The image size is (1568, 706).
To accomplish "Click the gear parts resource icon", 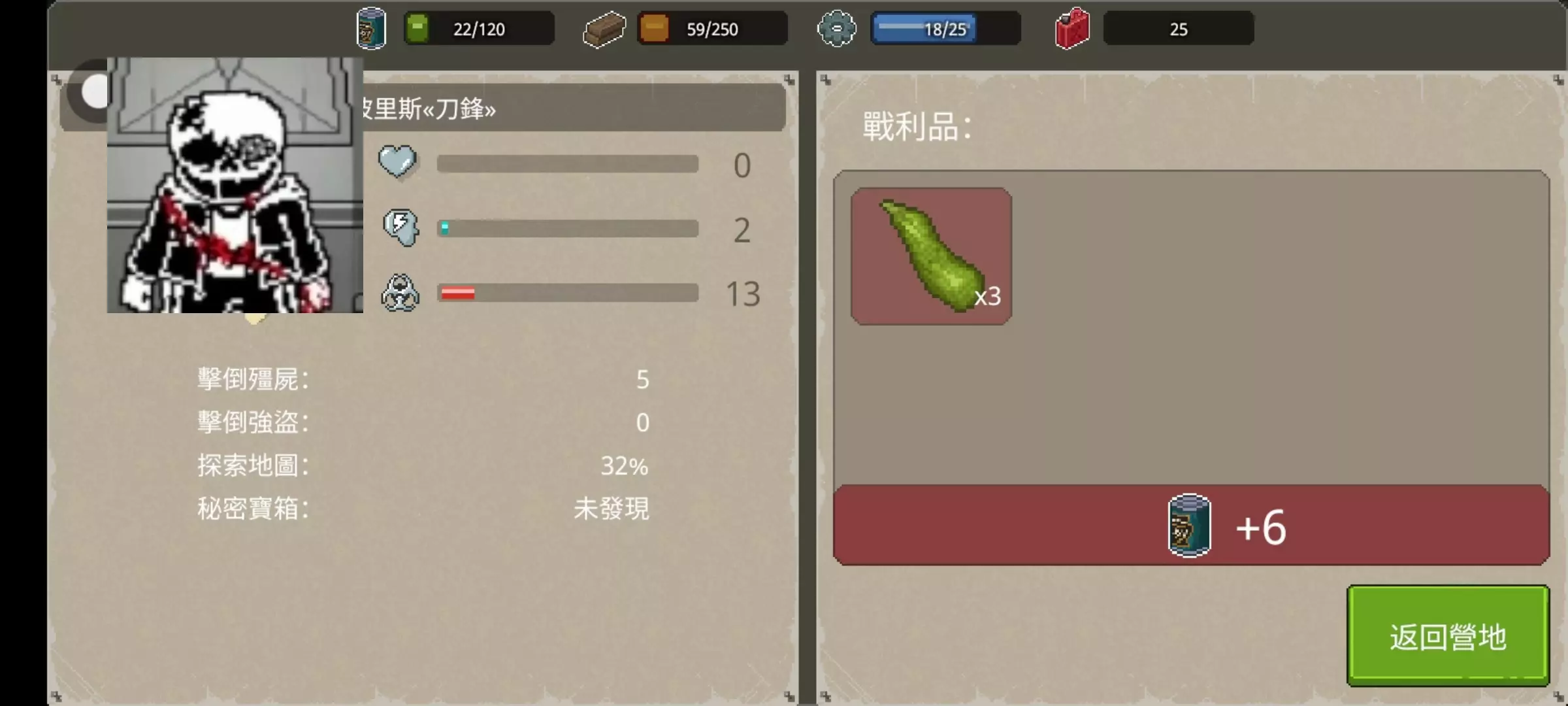I will pyautogui.click(x=837, y=29).
